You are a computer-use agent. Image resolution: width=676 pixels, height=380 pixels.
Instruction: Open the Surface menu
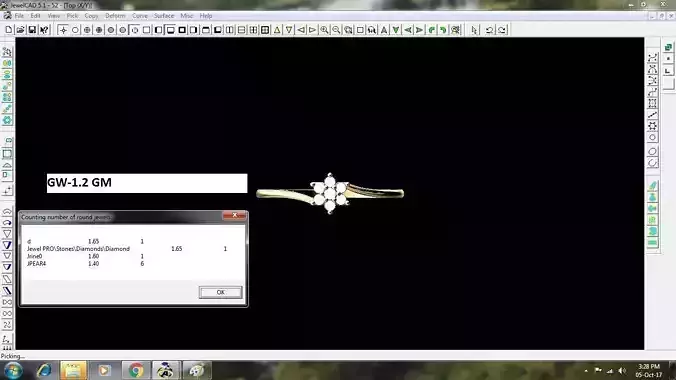164,16
